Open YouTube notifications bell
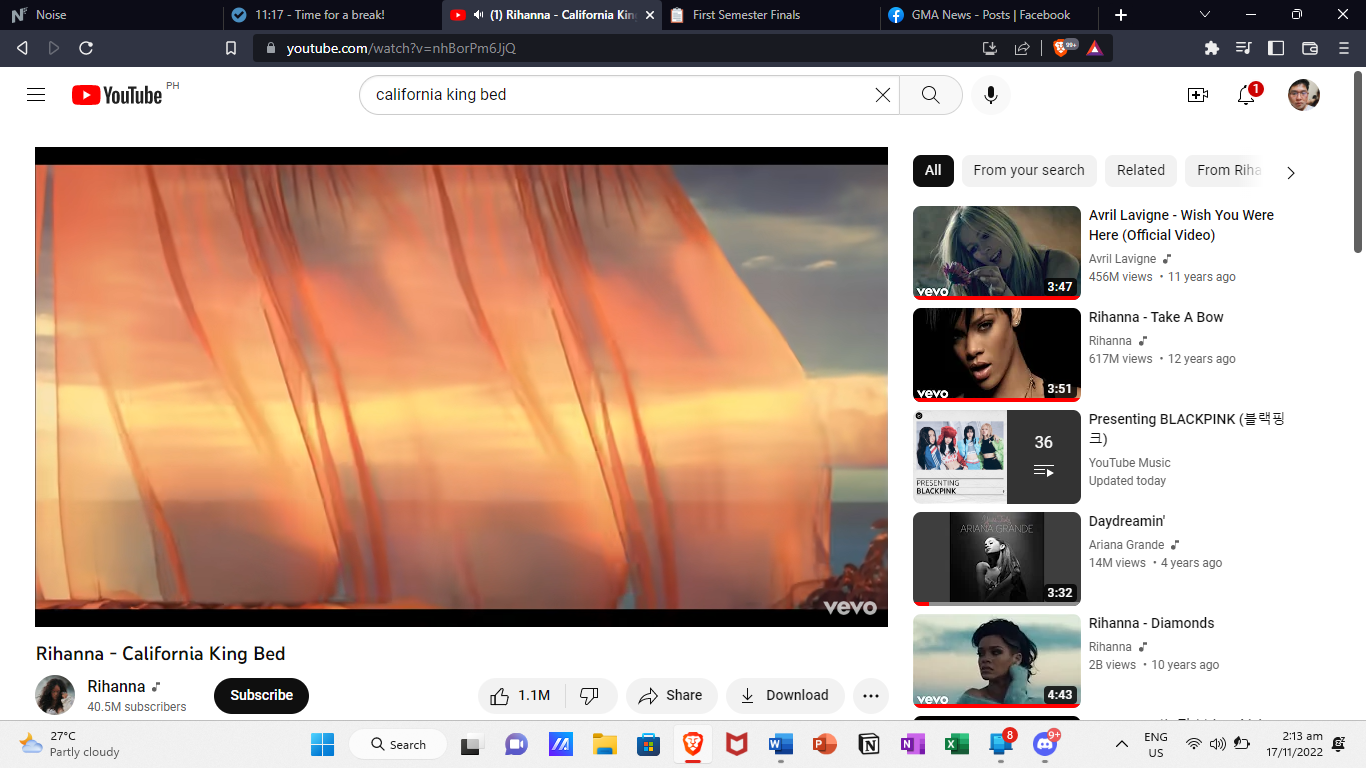This screenshot has width=1366, height=768. [1246, 95]
